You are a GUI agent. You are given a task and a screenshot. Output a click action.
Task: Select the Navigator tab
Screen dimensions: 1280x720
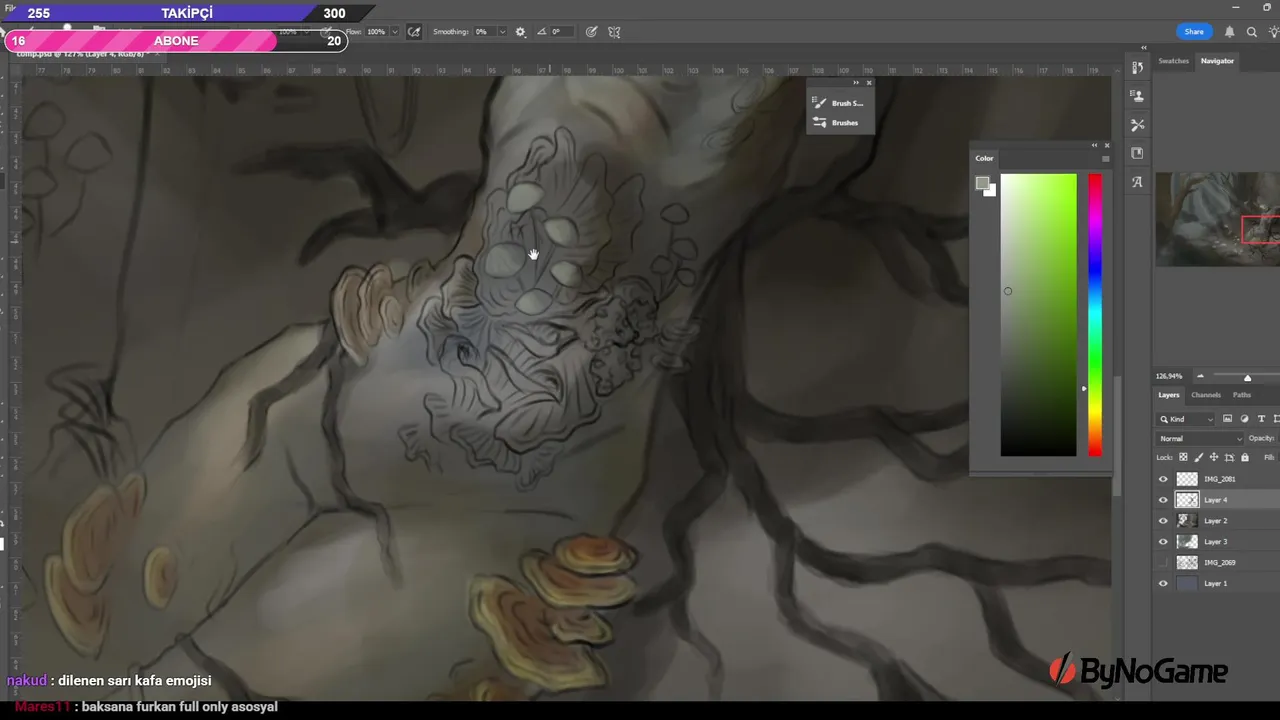1217,61
